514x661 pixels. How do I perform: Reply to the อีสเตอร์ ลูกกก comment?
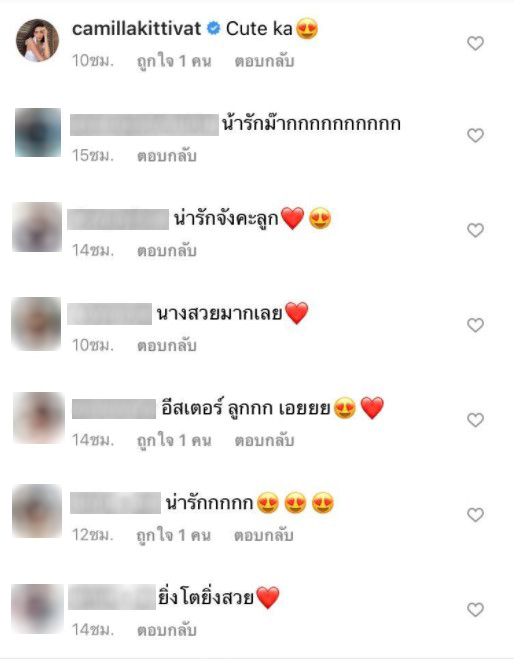pos(264,441)
